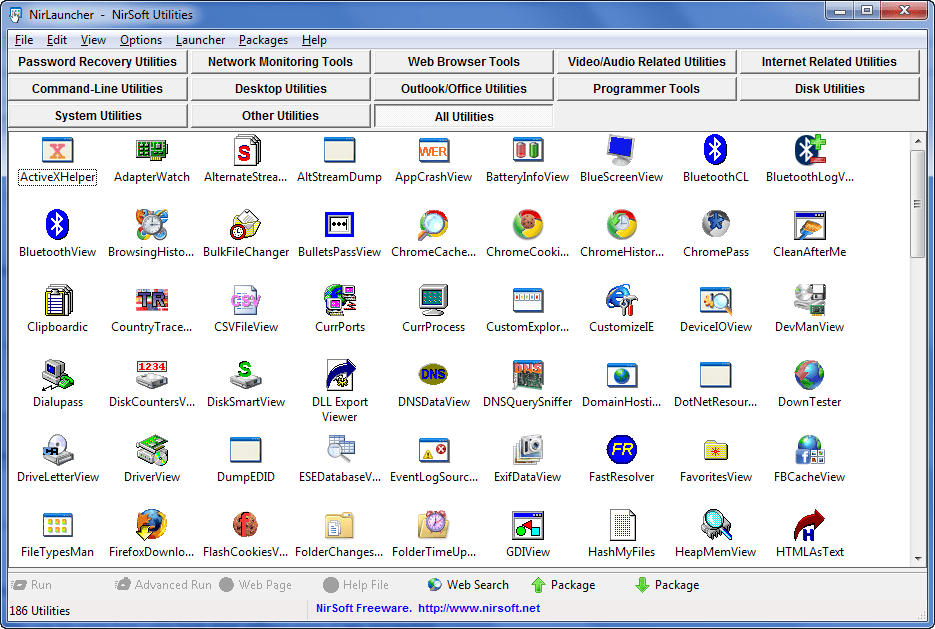Click the FastResolver FR icon

[x=621, y=450]
